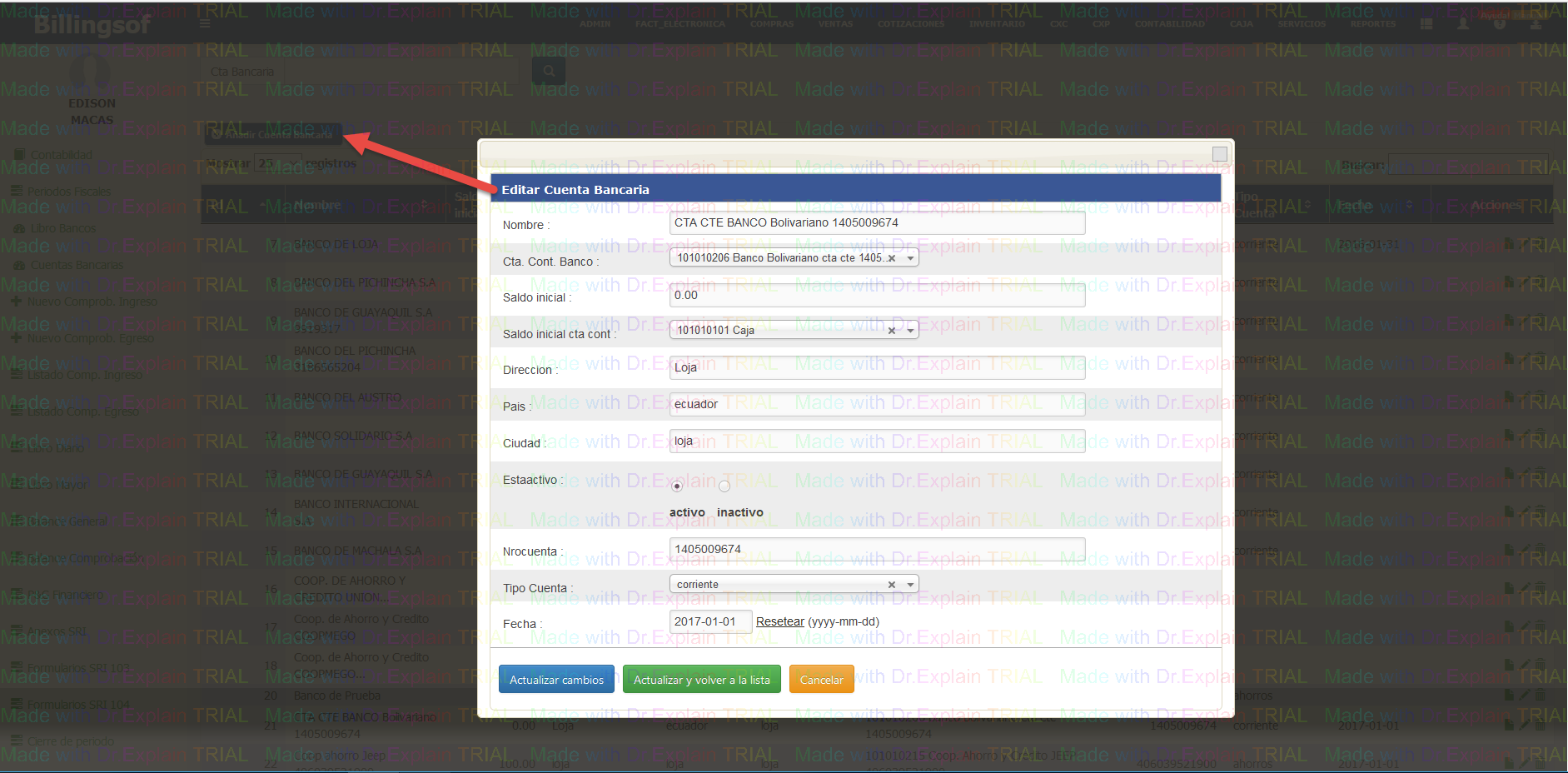This screenshot has height=773, width=1568.
Task: Focus the Direccion input field
Action: (x=876, y=368)
